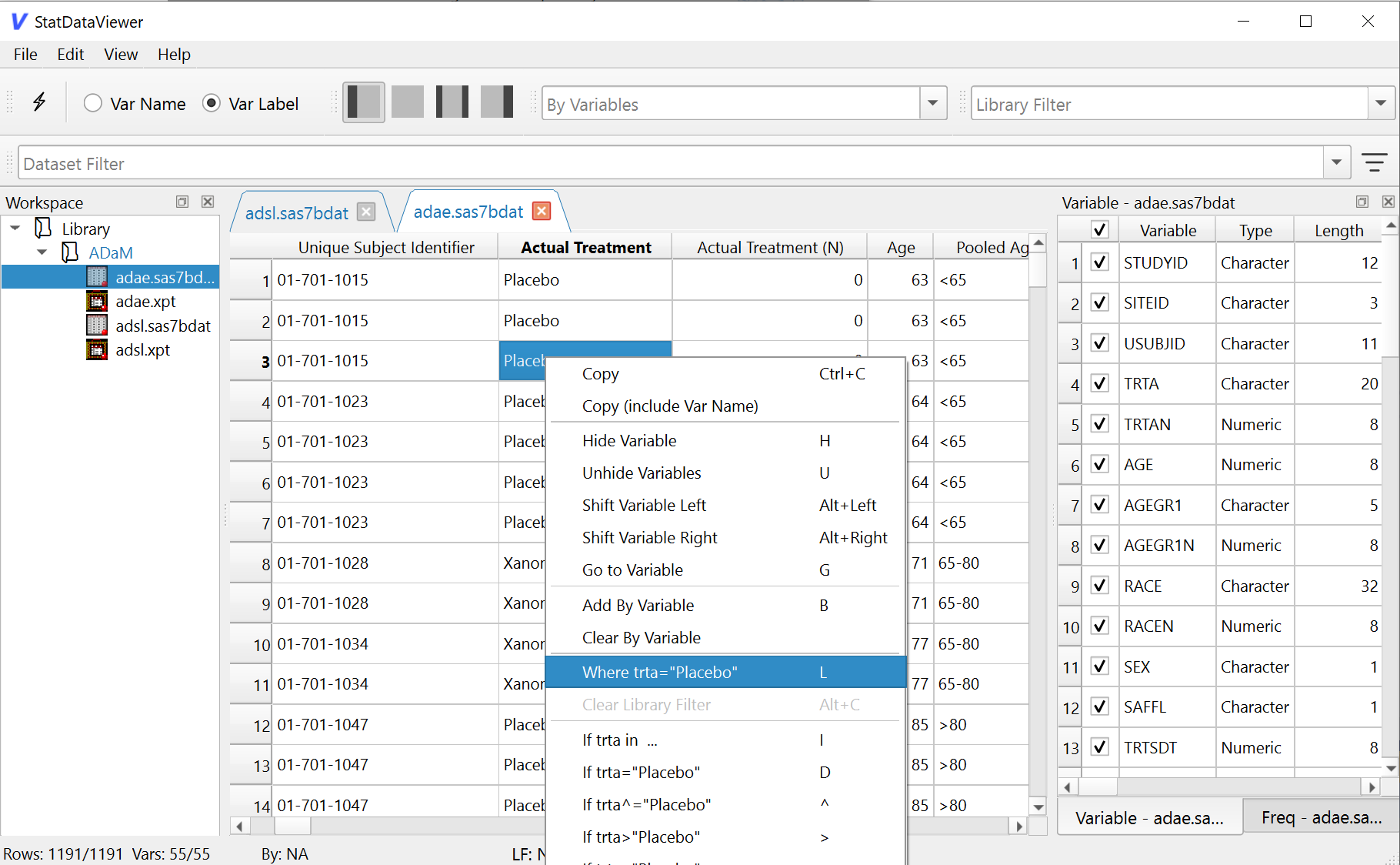This screenshot has width=1400, height=865.
Task: Click the Actual Treatment column header
Action: point(585,248)
